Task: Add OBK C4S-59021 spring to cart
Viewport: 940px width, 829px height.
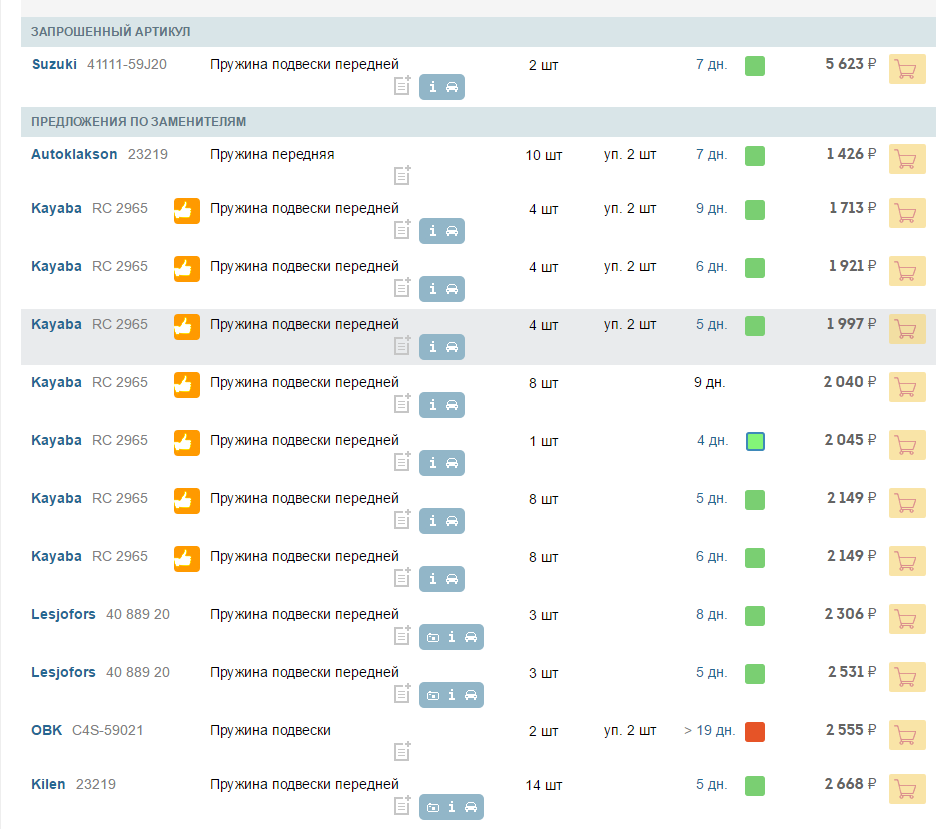Action: tap(906, 736)
